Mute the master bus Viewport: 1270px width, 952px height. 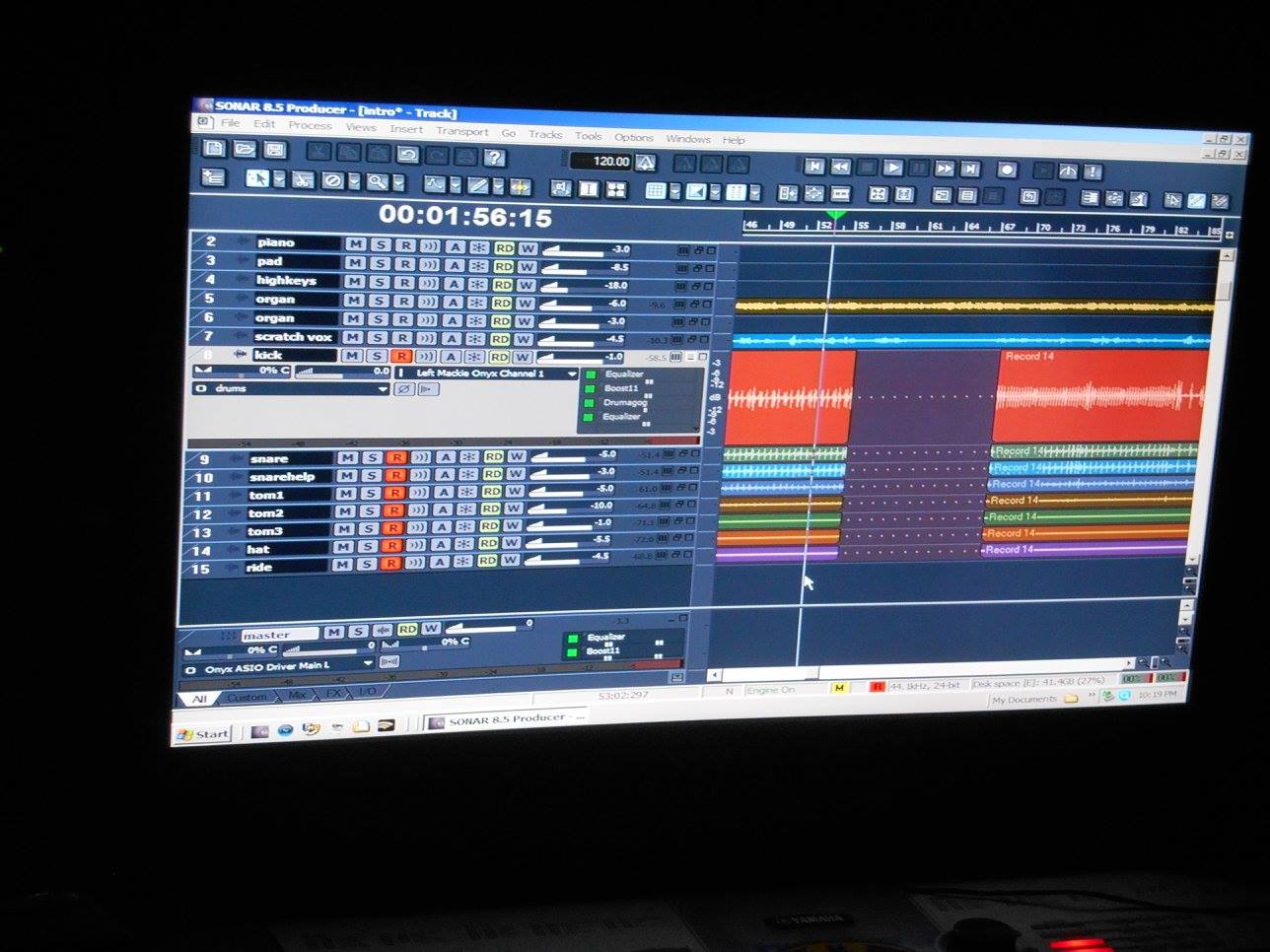pyautogui.click(x=333, y=632)
